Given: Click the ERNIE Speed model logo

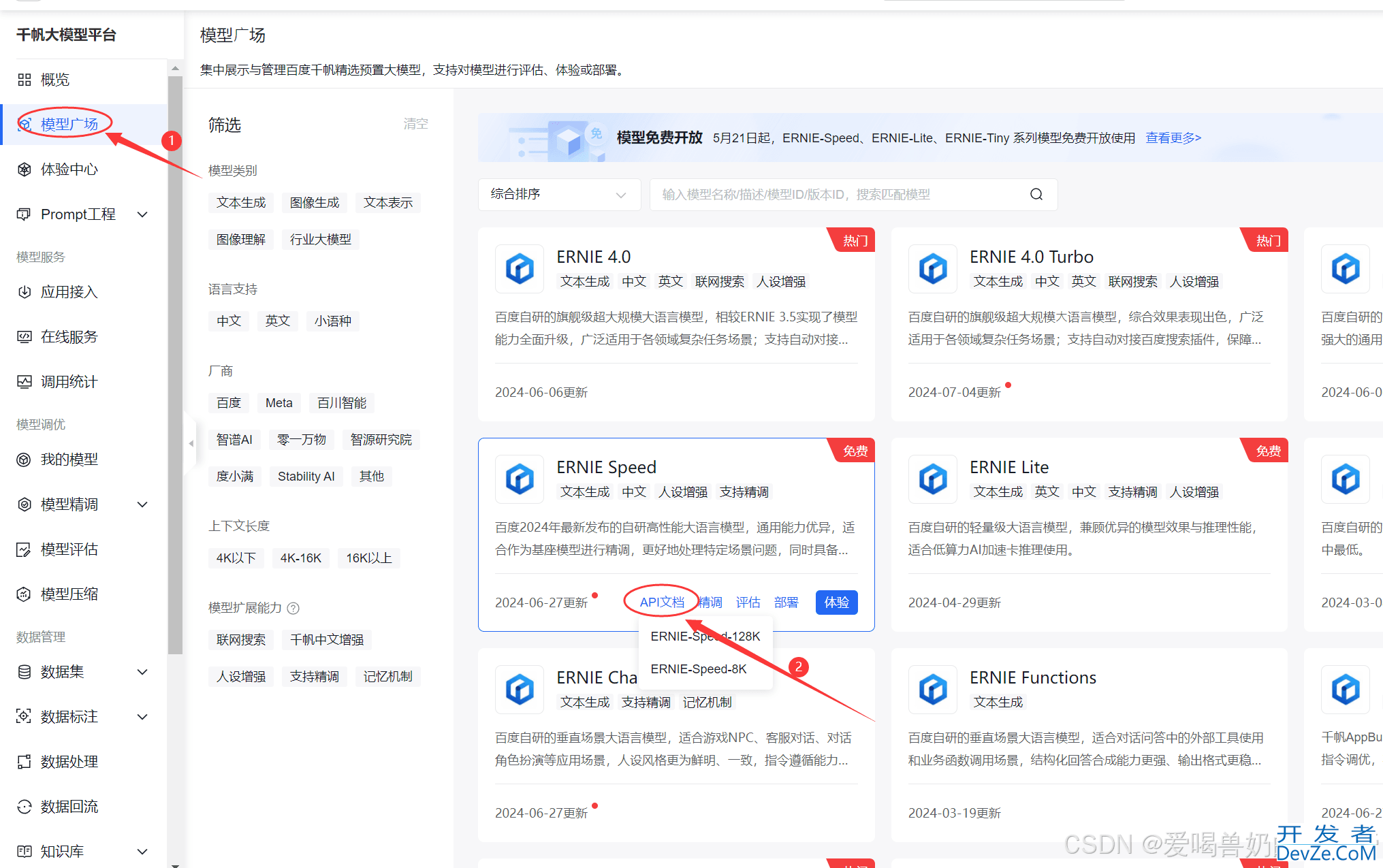Looking at the screenshot, I should click(520, 479).
